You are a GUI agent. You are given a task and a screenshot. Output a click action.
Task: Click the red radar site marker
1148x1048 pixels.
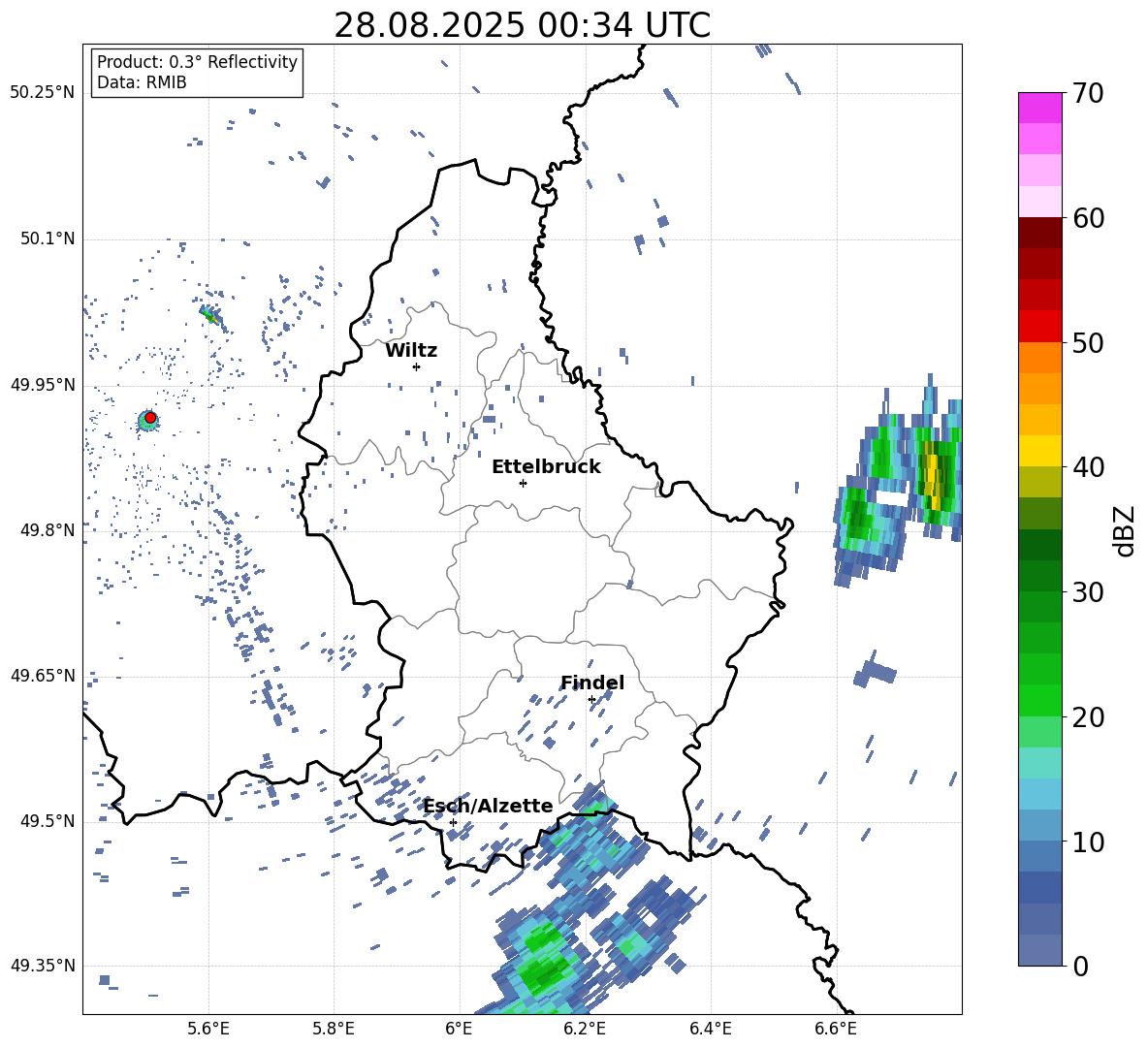click(x=150, y=418)
